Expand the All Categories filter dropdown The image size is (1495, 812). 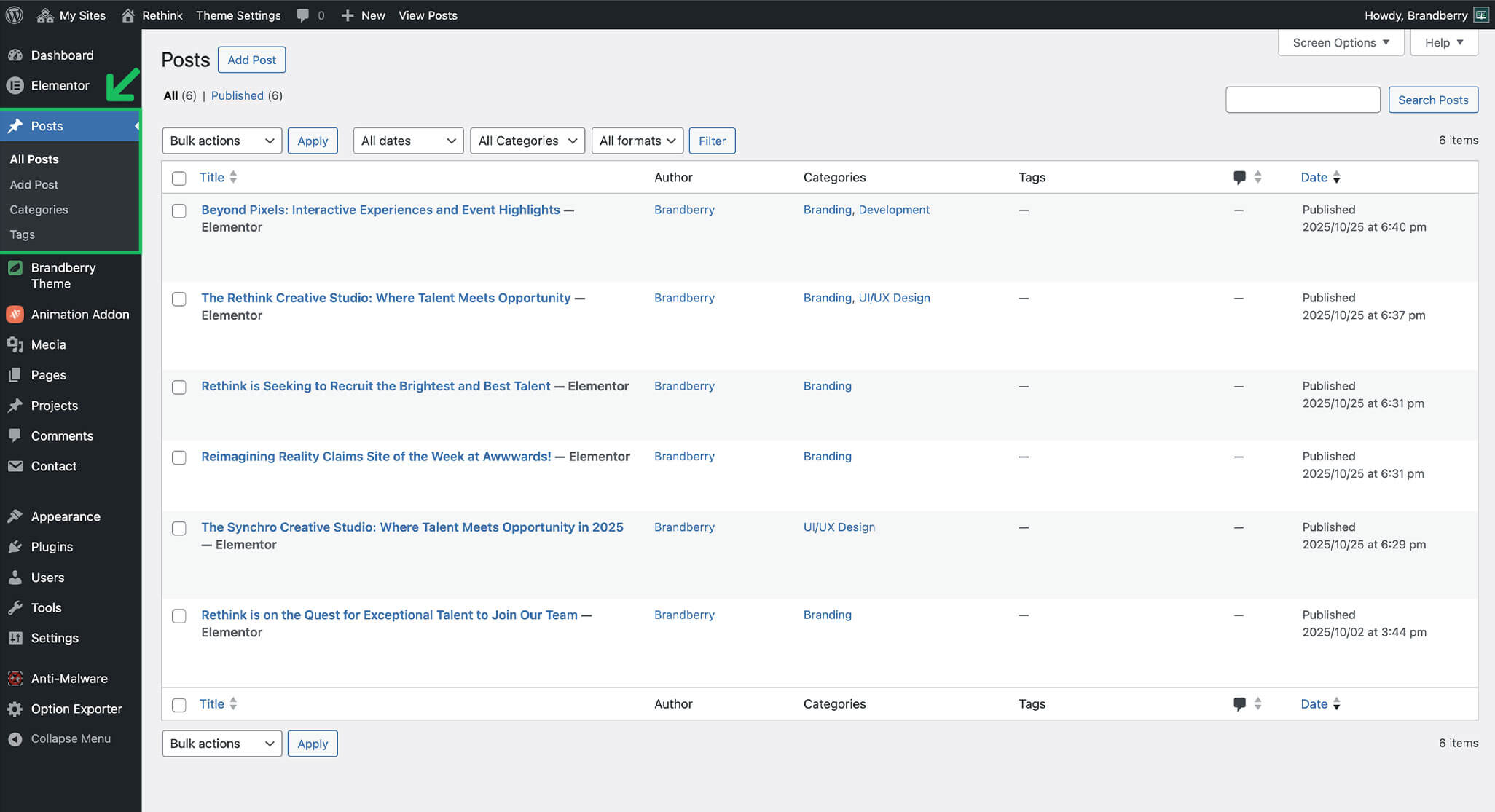(527, 141)
